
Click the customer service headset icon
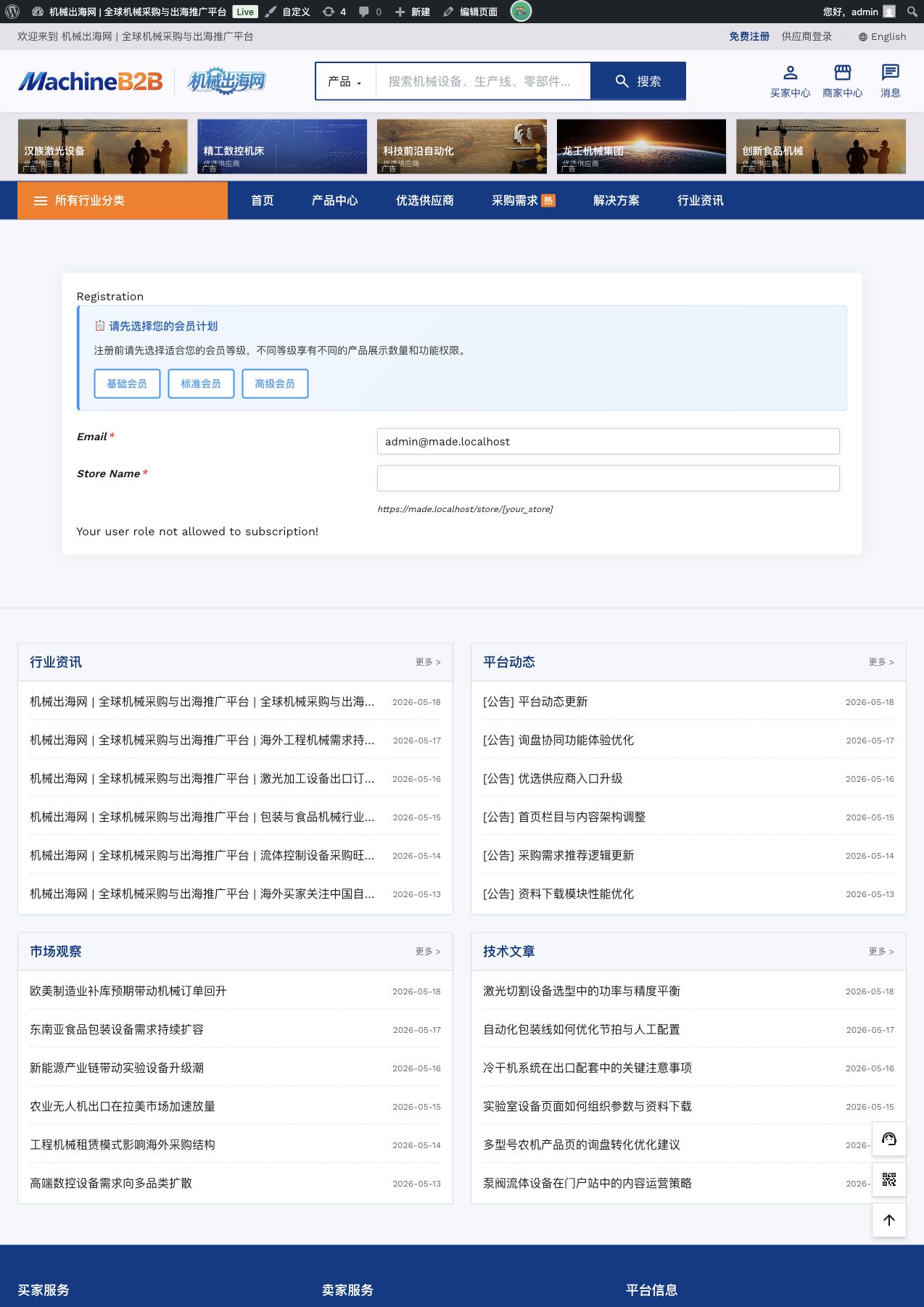[888, 1139]
